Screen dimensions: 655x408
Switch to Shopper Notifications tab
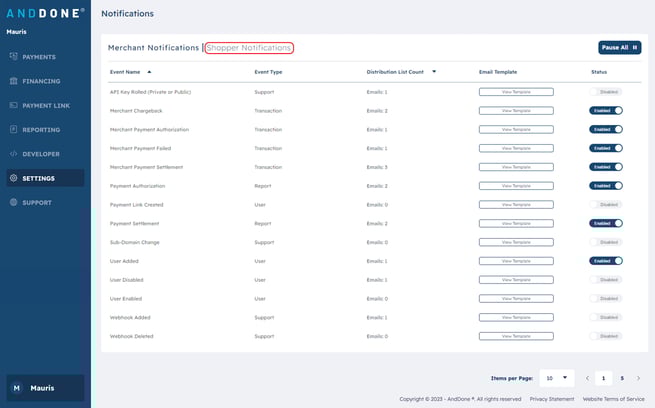point(249,48)
